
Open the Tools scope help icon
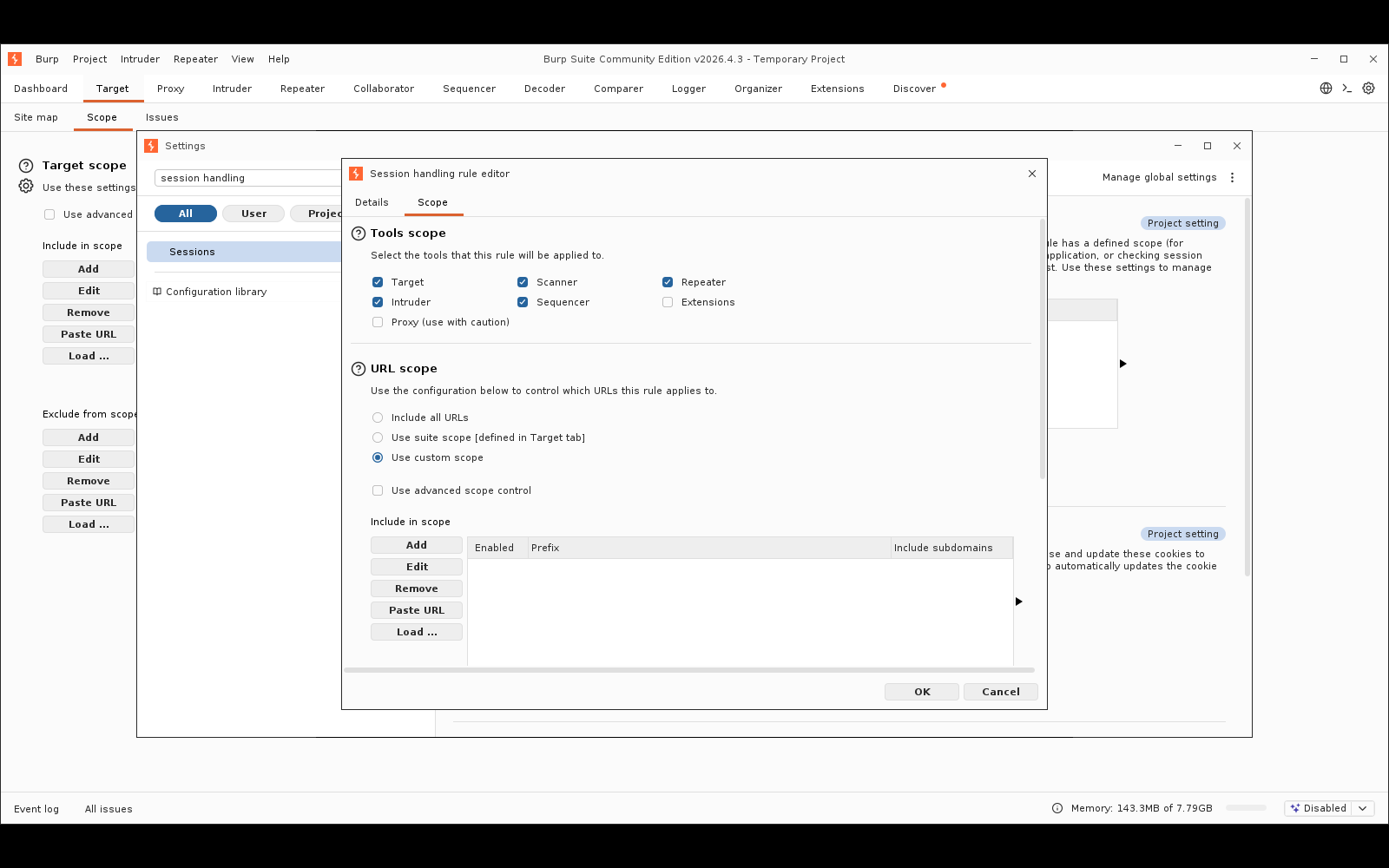(x=359, y=233)
